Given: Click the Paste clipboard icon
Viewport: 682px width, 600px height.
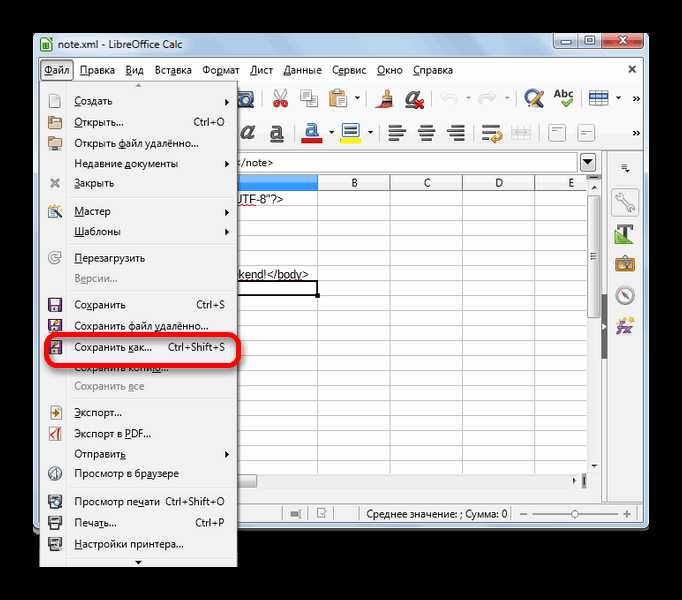Looking at the screenshot, I should click(338, 98).
